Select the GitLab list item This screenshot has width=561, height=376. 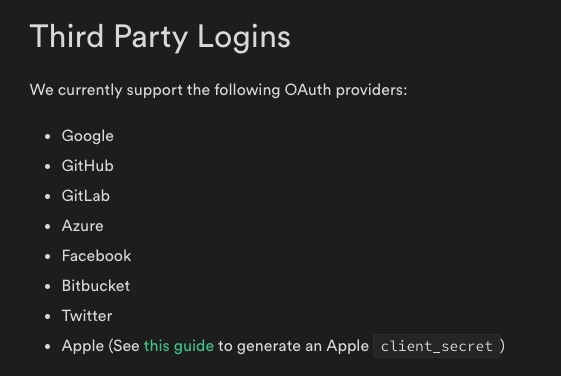coord(86,196)
